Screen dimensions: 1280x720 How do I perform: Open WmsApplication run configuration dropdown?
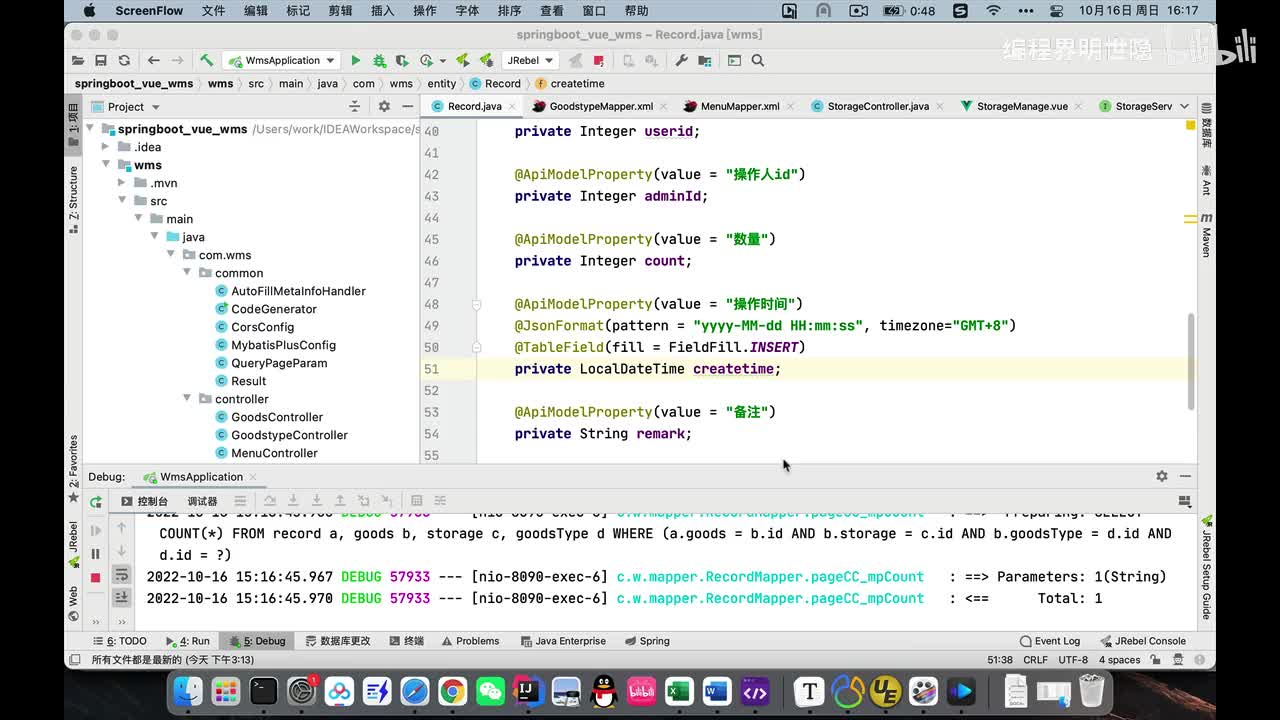click(x=281, y=61)
